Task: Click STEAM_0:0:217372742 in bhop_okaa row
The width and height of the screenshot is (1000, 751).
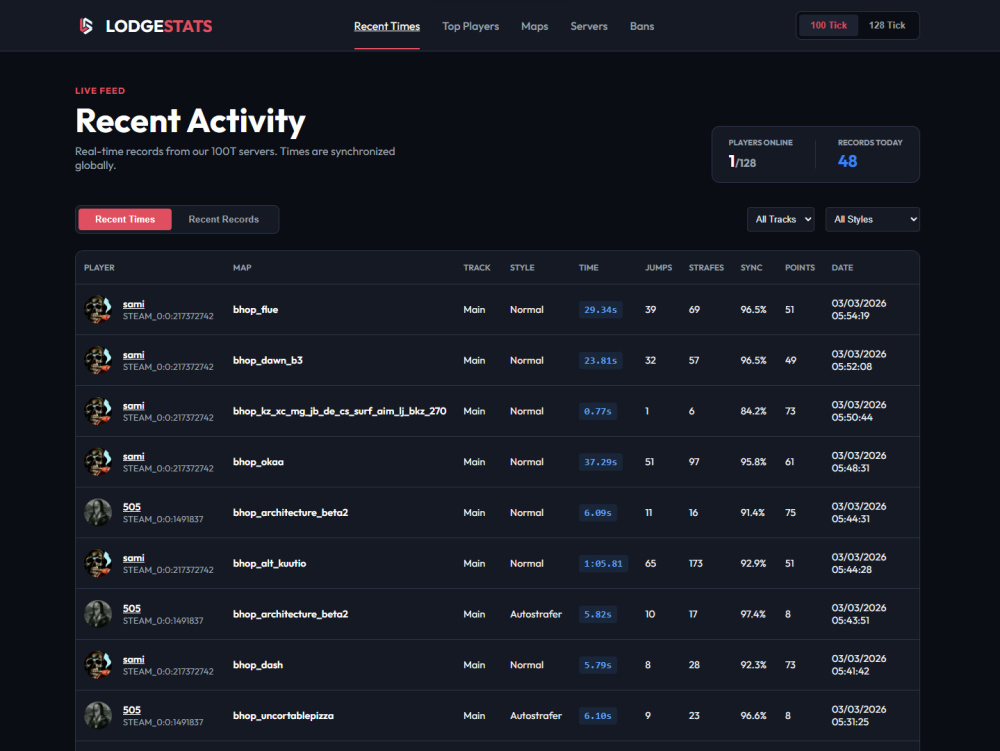Action: pos(168,469)
